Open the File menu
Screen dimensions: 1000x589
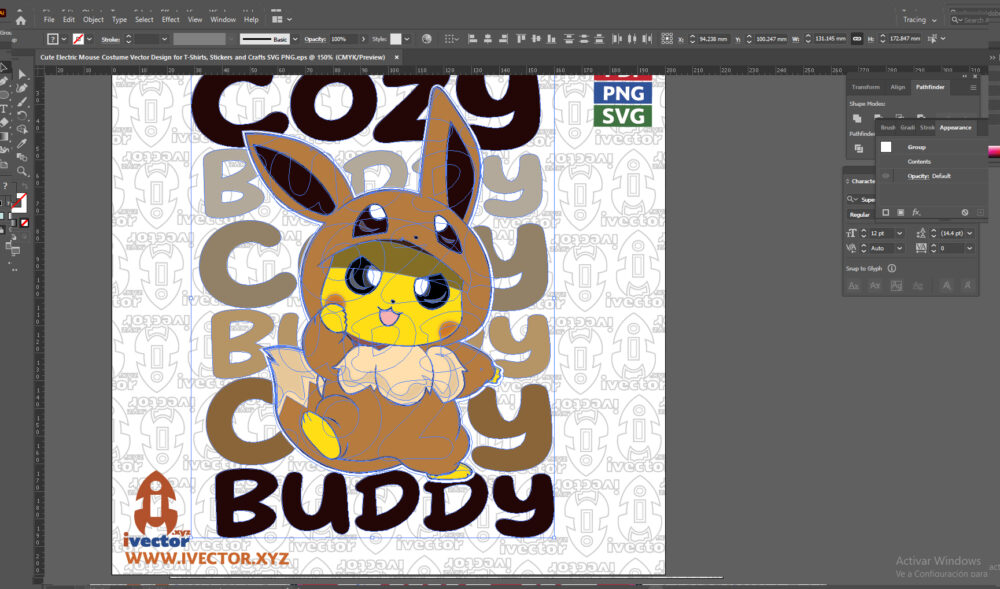click(x=49, y=20)
